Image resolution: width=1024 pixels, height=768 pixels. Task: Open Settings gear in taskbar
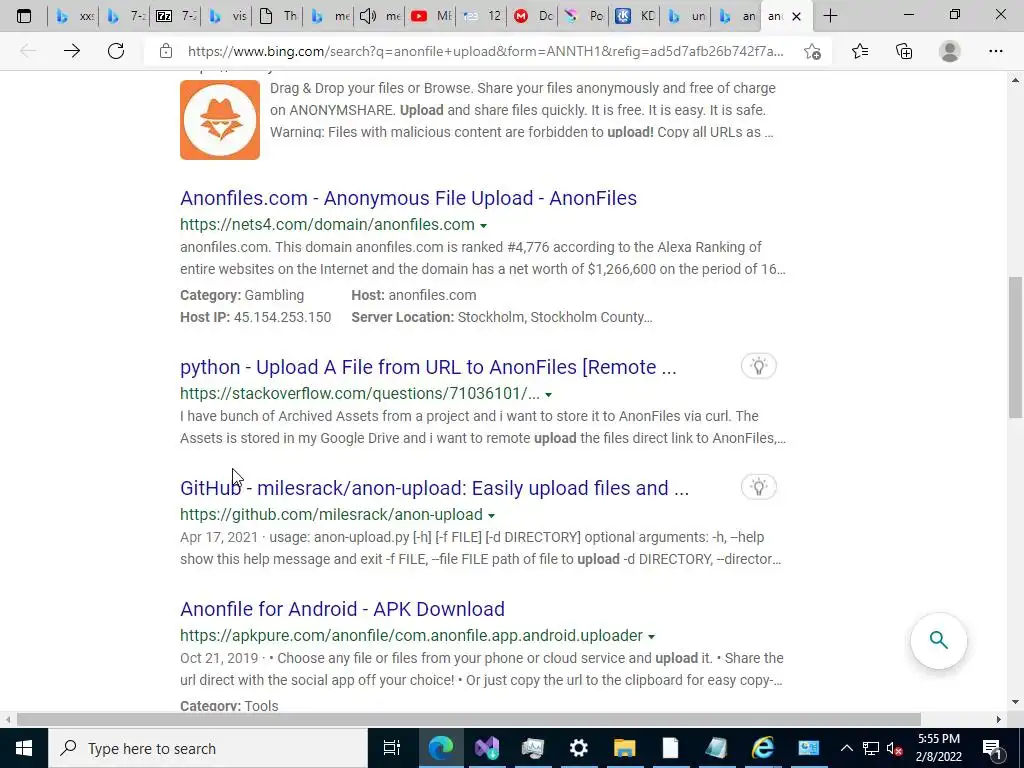pos(579,748)
